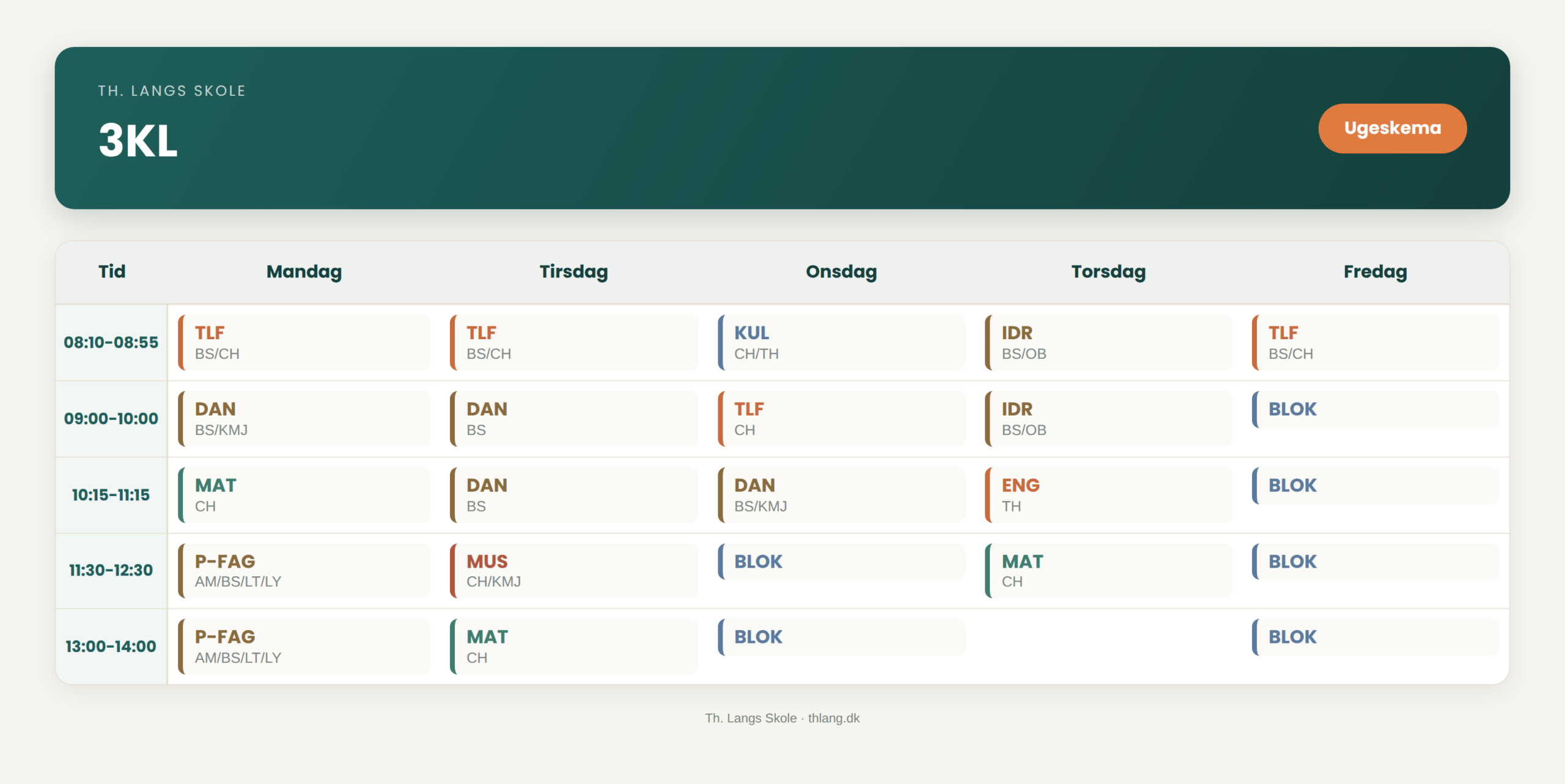
Task: Open Wednesday's BLOK at 11:30-12:30
Action: (841, 562)
